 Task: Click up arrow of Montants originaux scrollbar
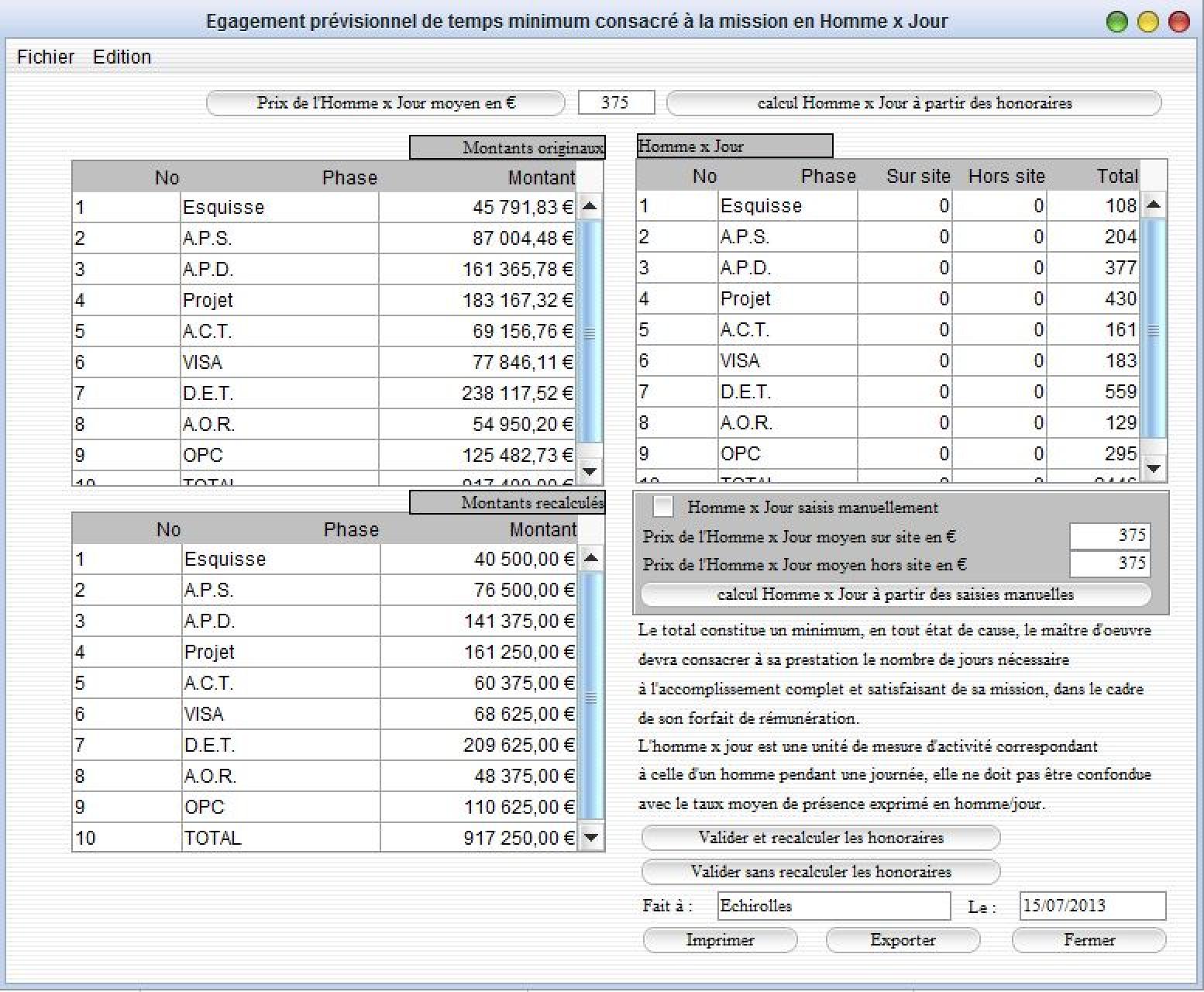coord(590,206)
